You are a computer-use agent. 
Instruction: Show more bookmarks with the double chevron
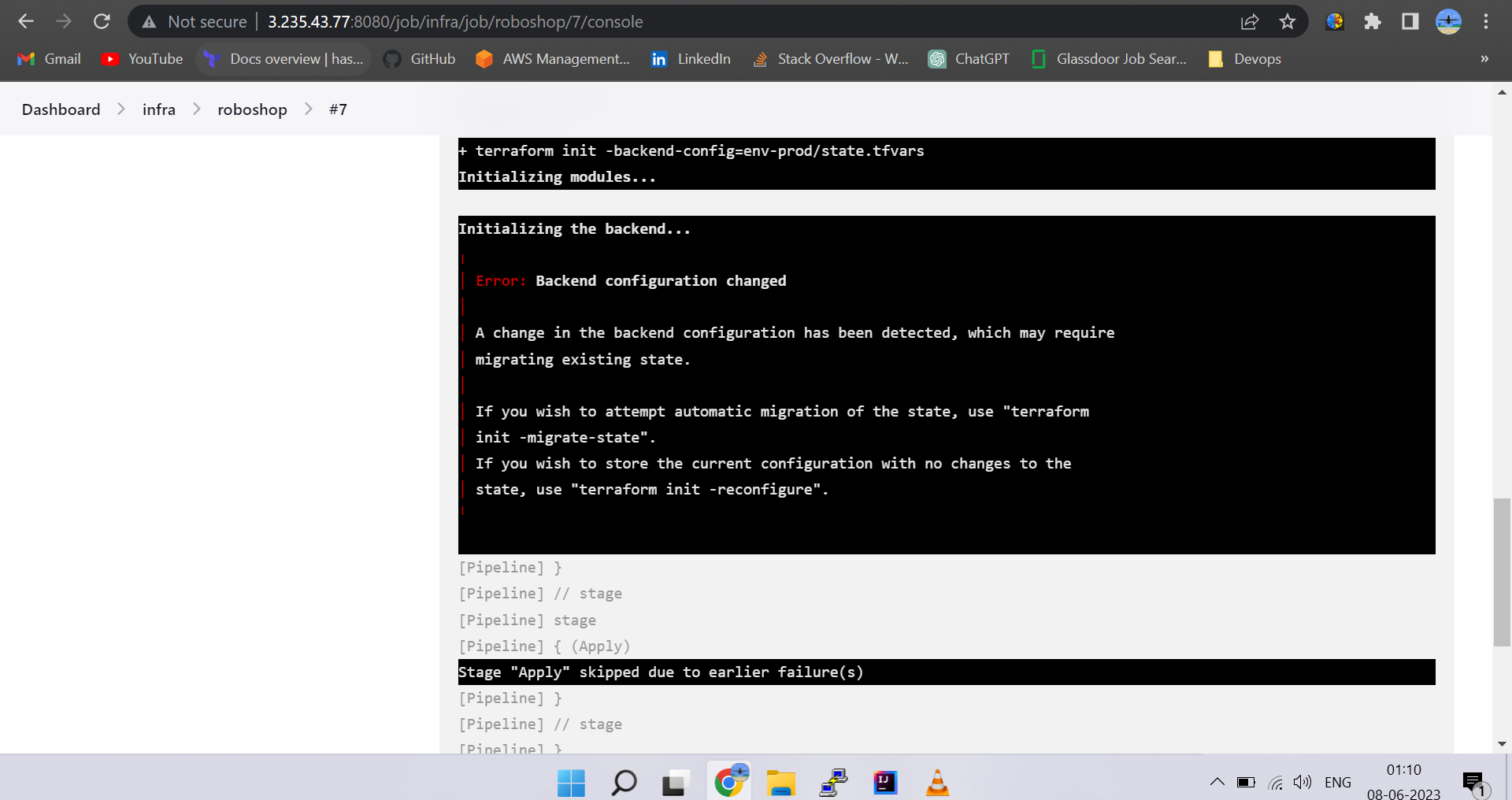1484,59
